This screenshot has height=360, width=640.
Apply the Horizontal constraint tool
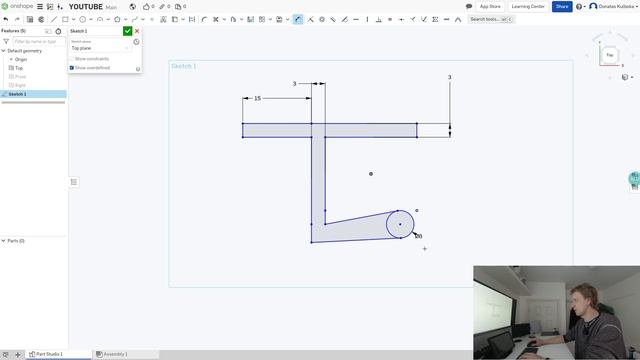[356, 19]
